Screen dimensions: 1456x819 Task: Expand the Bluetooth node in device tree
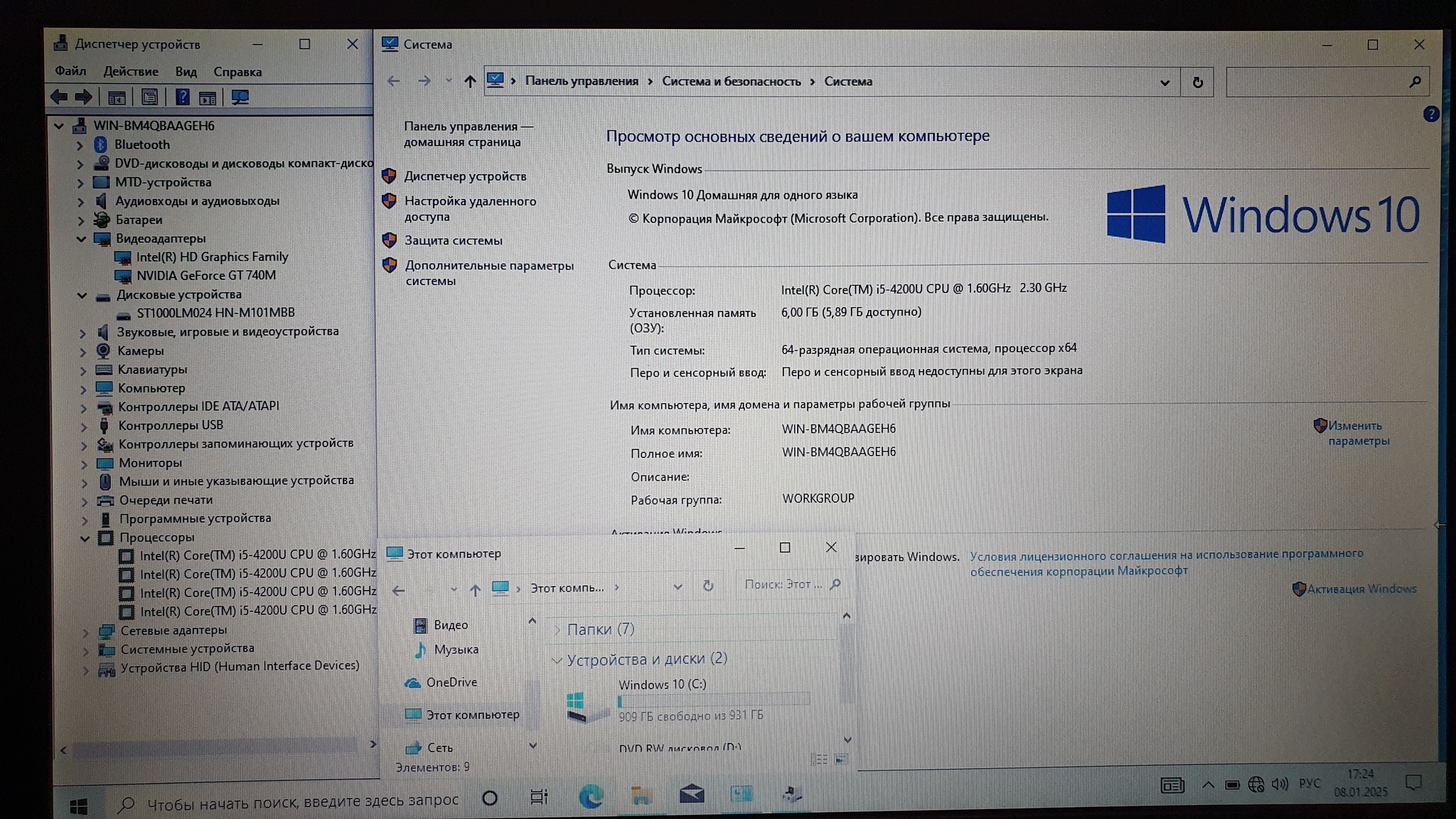80,145
